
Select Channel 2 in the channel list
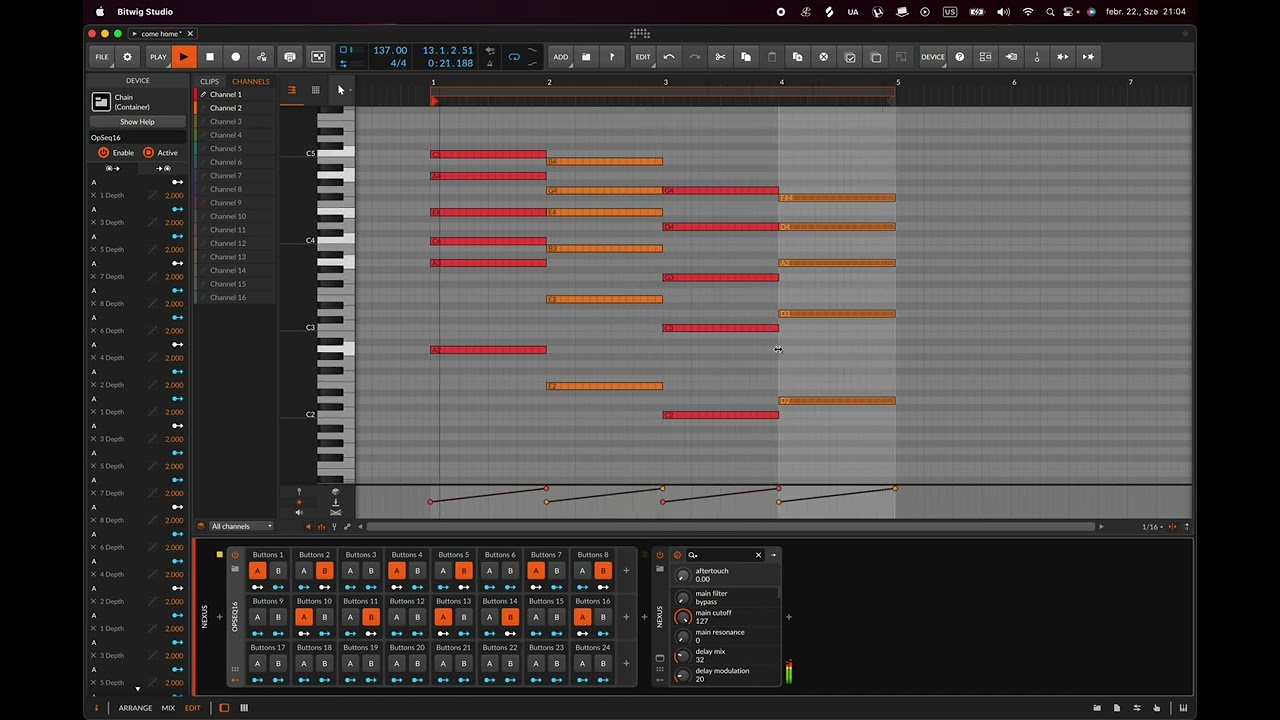coord(225,108)
